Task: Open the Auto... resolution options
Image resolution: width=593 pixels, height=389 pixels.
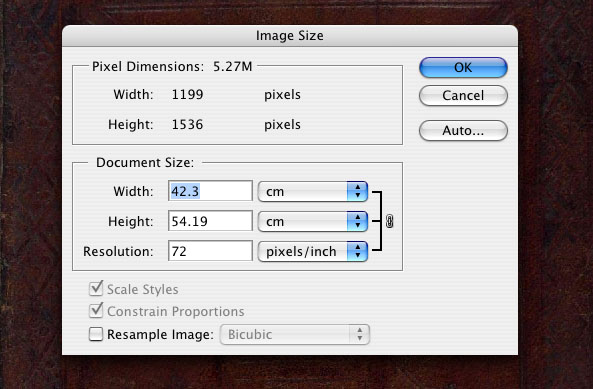Action: [x=463, y=130]
